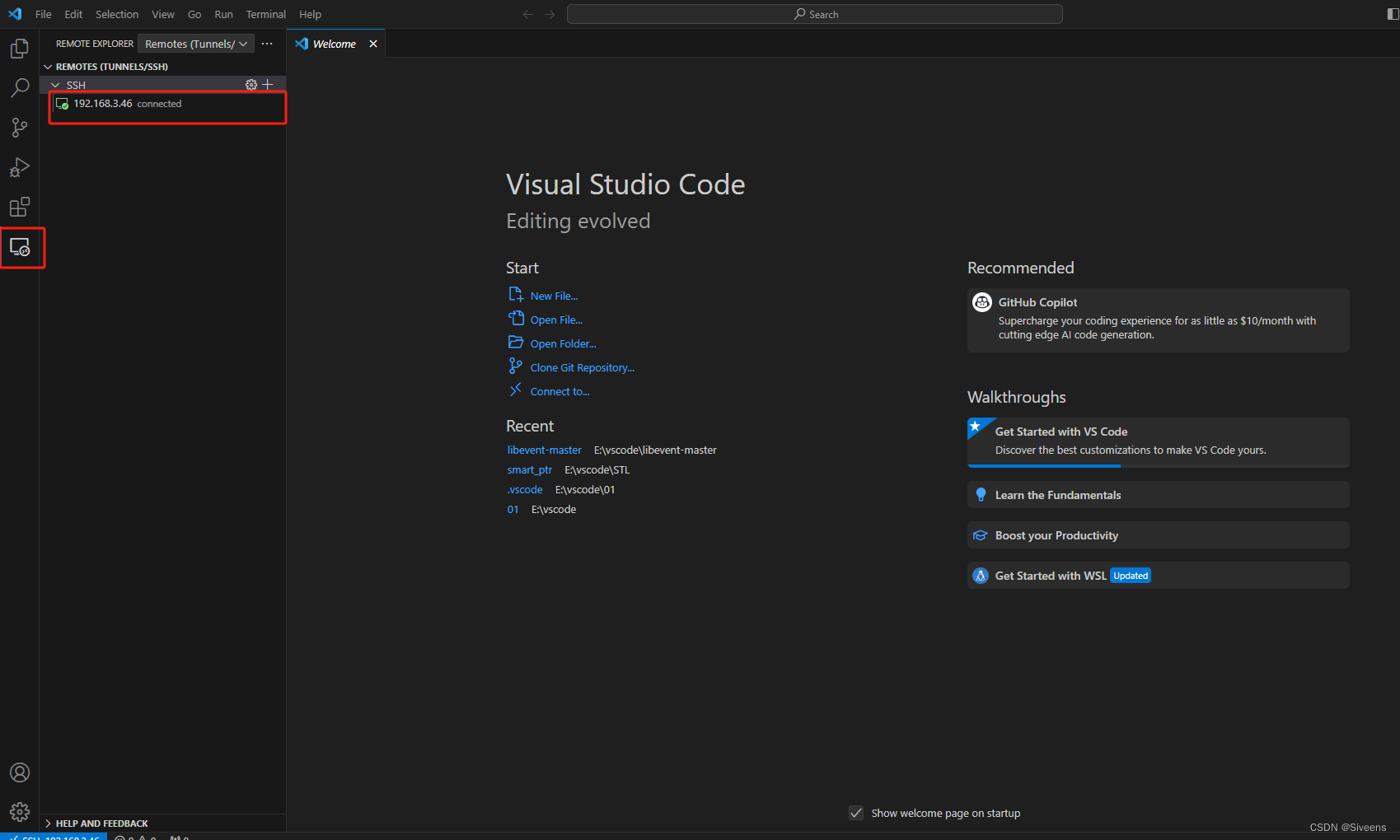Collapse the SSH tree node
Image resolution: width=1400 pixels, height=840 pixels.
tap(55, 85)
